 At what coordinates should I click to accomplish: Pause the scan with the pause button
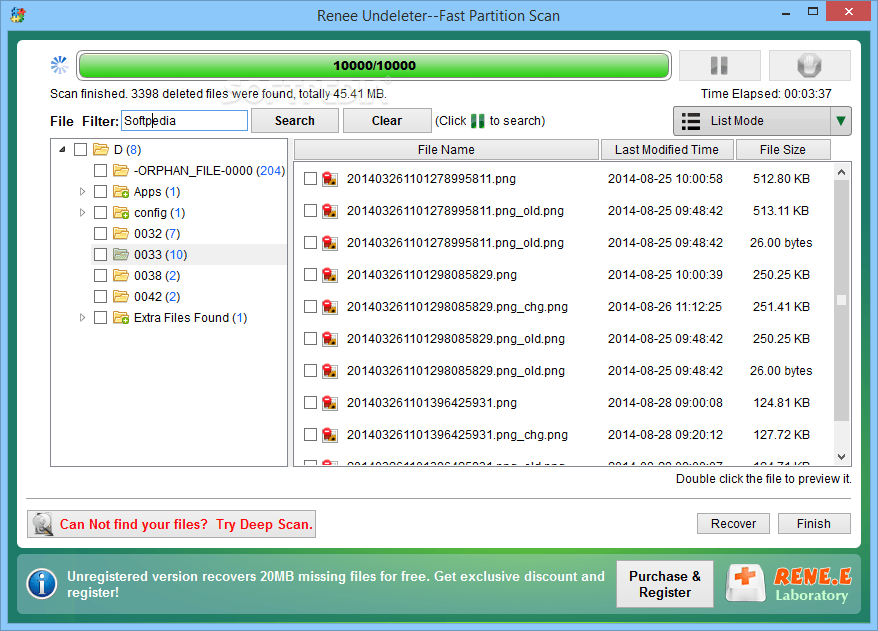720,66
